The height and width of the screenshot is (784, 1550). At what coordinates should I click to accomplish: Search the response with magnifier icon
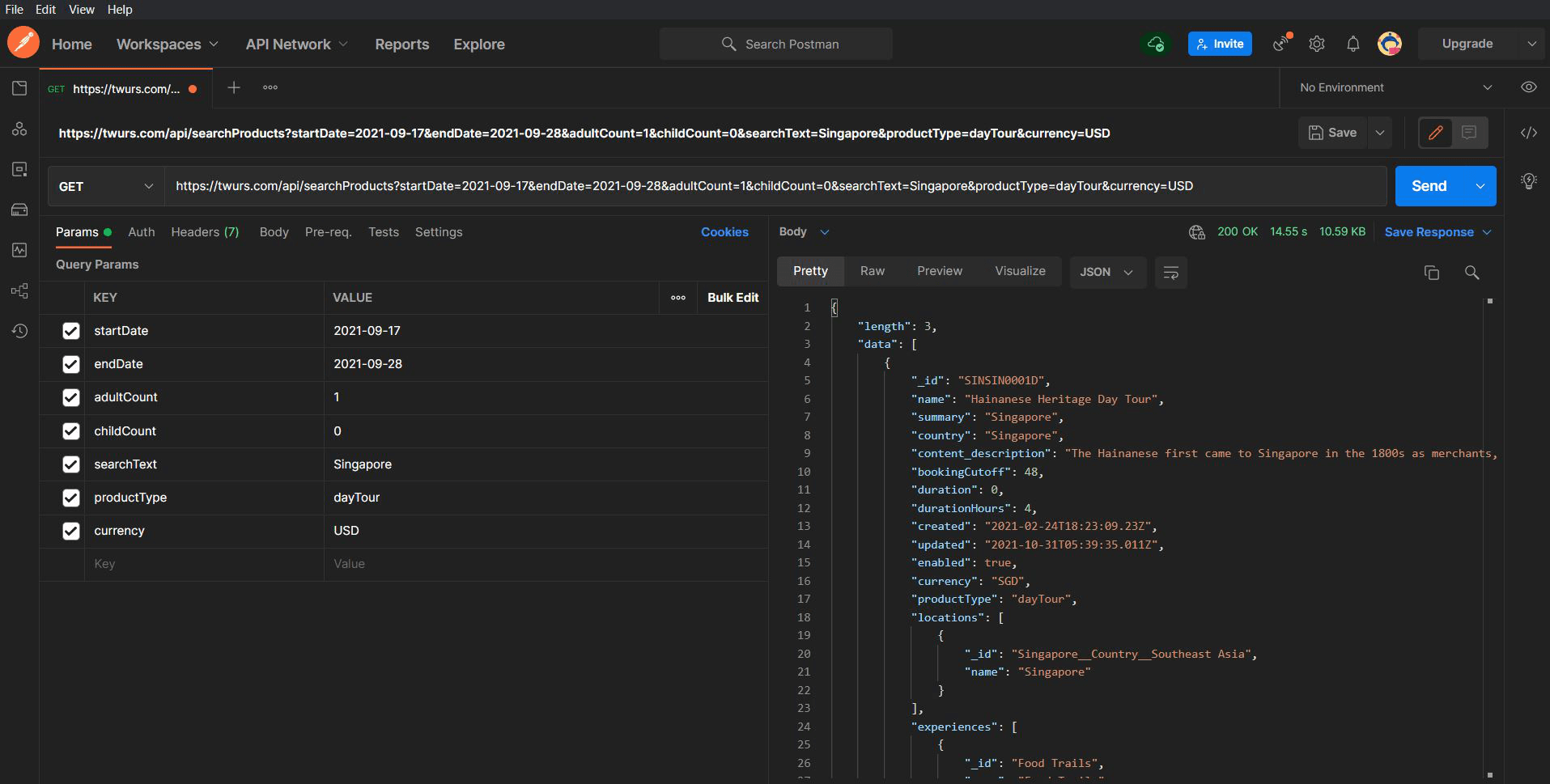click(x=1471, y=273)
